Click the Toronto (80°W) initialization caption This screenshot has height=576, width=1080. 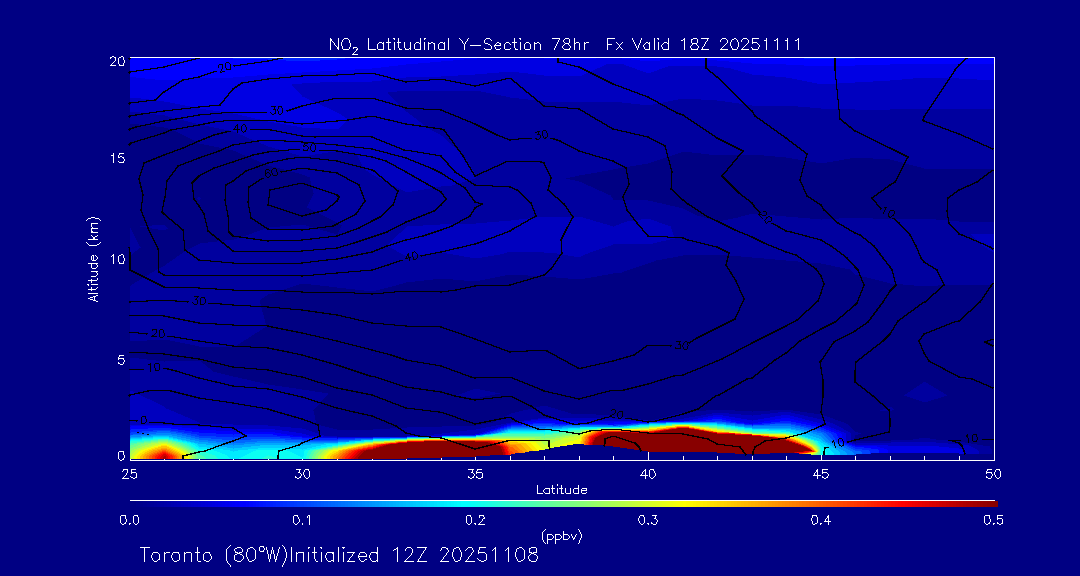point(339,555)
